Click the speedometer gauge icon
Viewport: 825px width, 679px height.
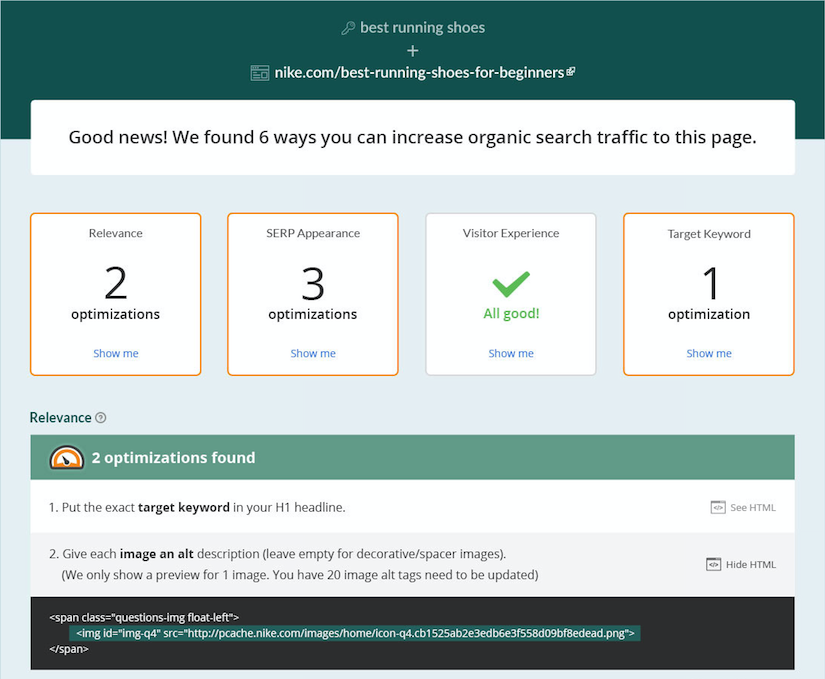(x=67, y=457)
